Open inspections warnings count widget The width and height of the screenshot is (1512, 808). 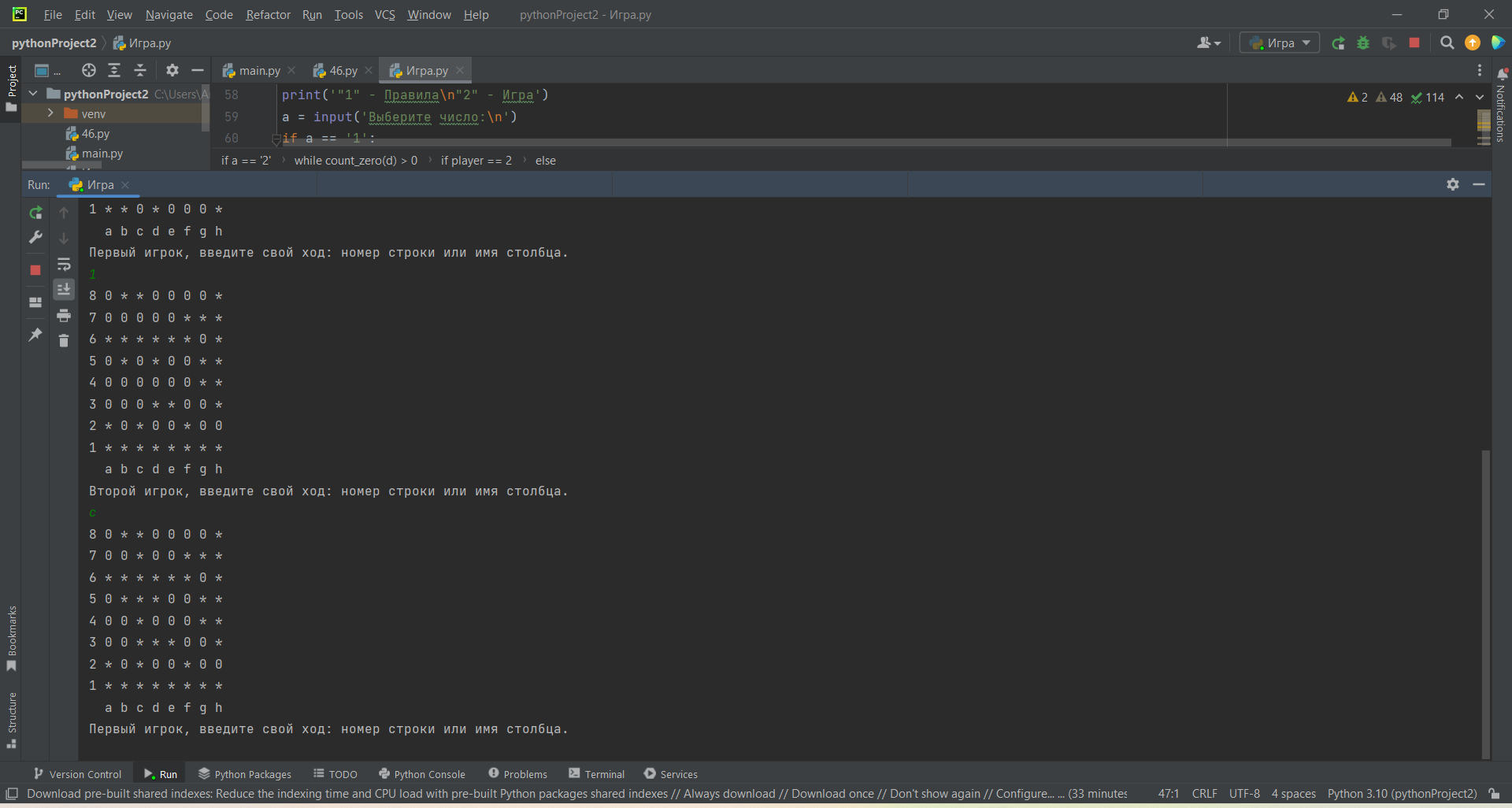[x=1395, y=97]
